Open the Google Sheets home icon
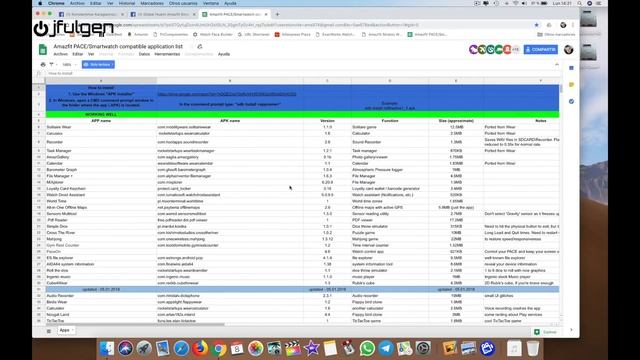640x360 pixels. click(43, 50)
